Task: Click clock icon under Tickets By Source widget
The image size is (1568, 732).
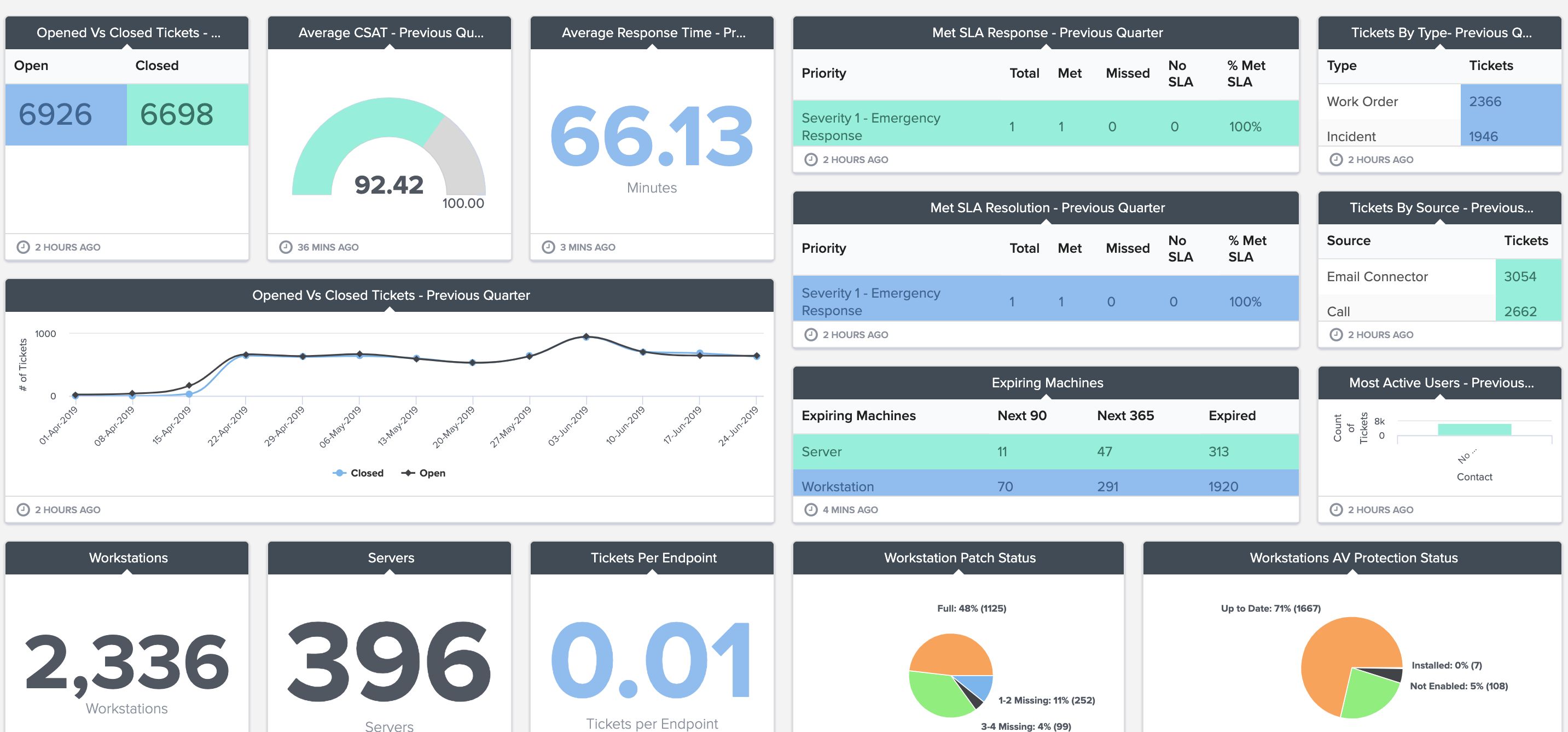Action: pyautogui.click(x=1336, y=335)
